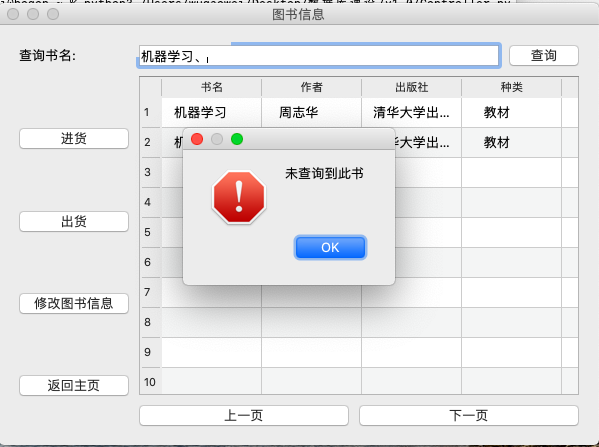Viewport: 599px width, 447px height.
Task: Click the green zoom button on dialog
Action: 237,139
